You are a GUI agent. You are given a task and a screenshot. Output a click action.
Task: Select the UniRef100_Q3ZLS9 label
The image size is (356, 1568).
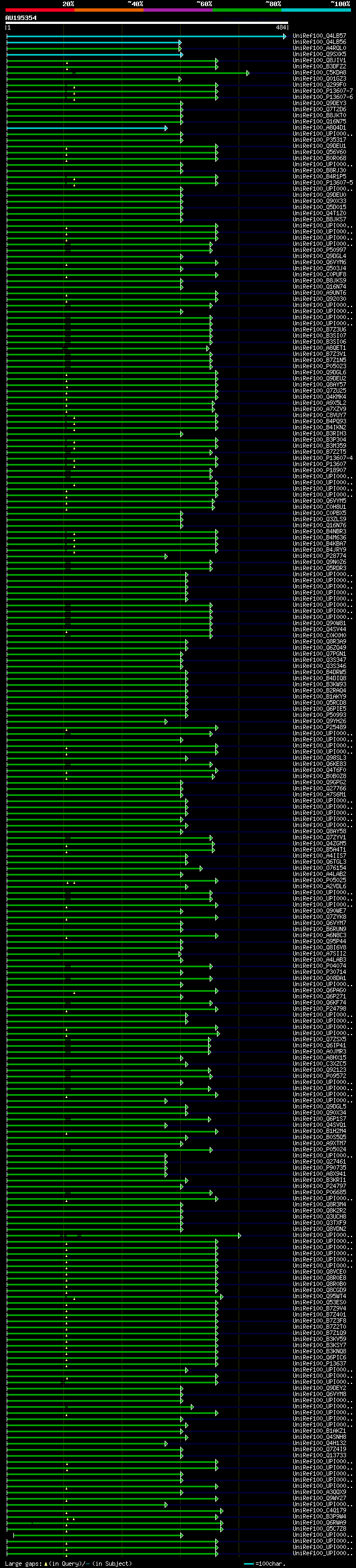pyautogui.click(x=319, y=519)
